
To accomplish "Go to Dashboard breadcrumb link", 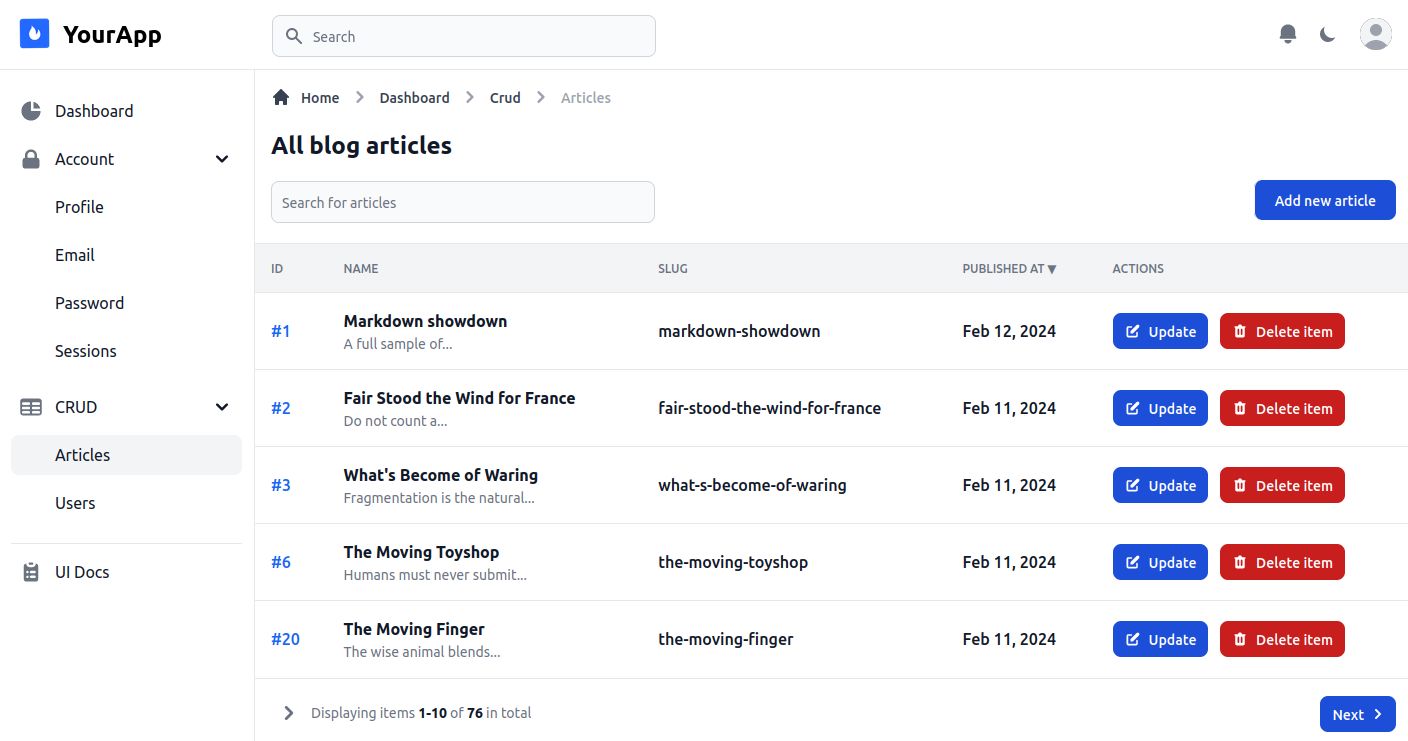I will 414,97.
